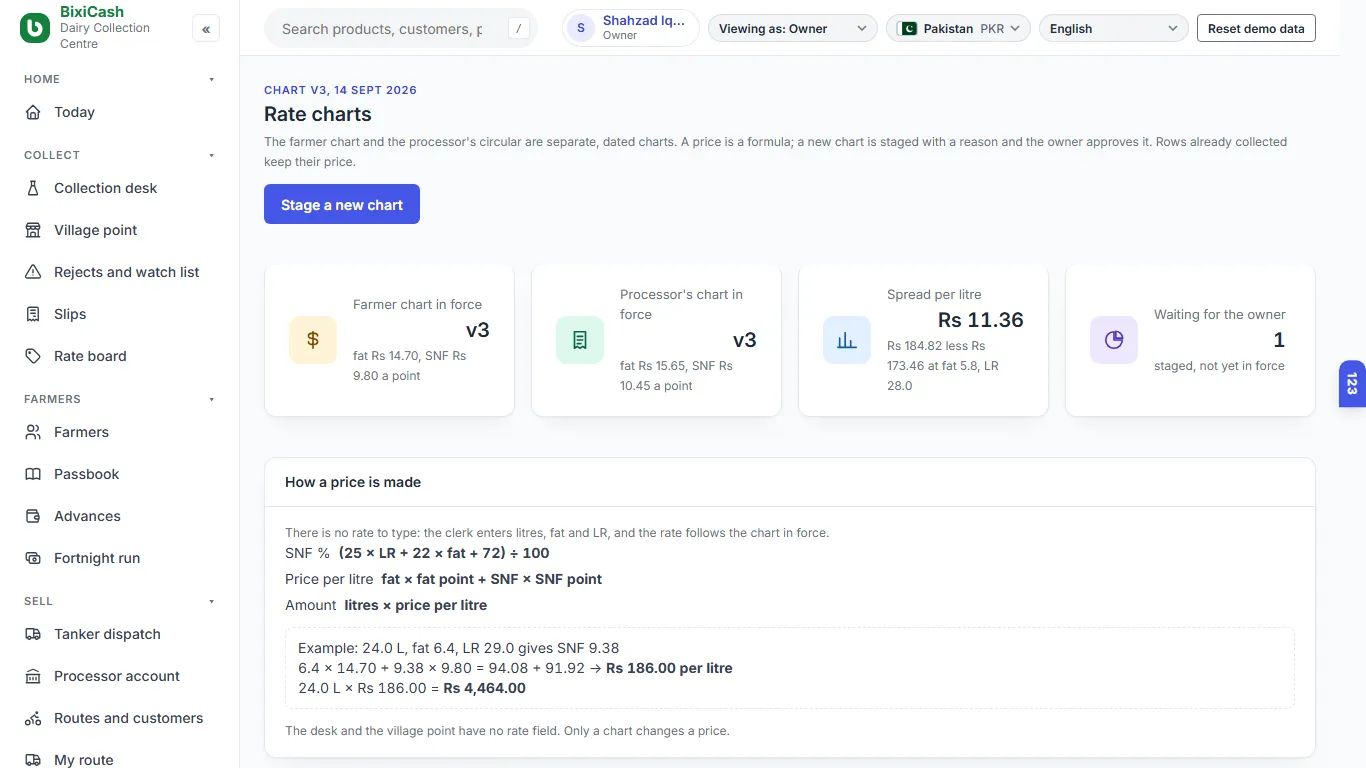Navigate to Tanker dispatch
Image resolution: width=1366 pixels, height=768 pixels.
point(120,634)
